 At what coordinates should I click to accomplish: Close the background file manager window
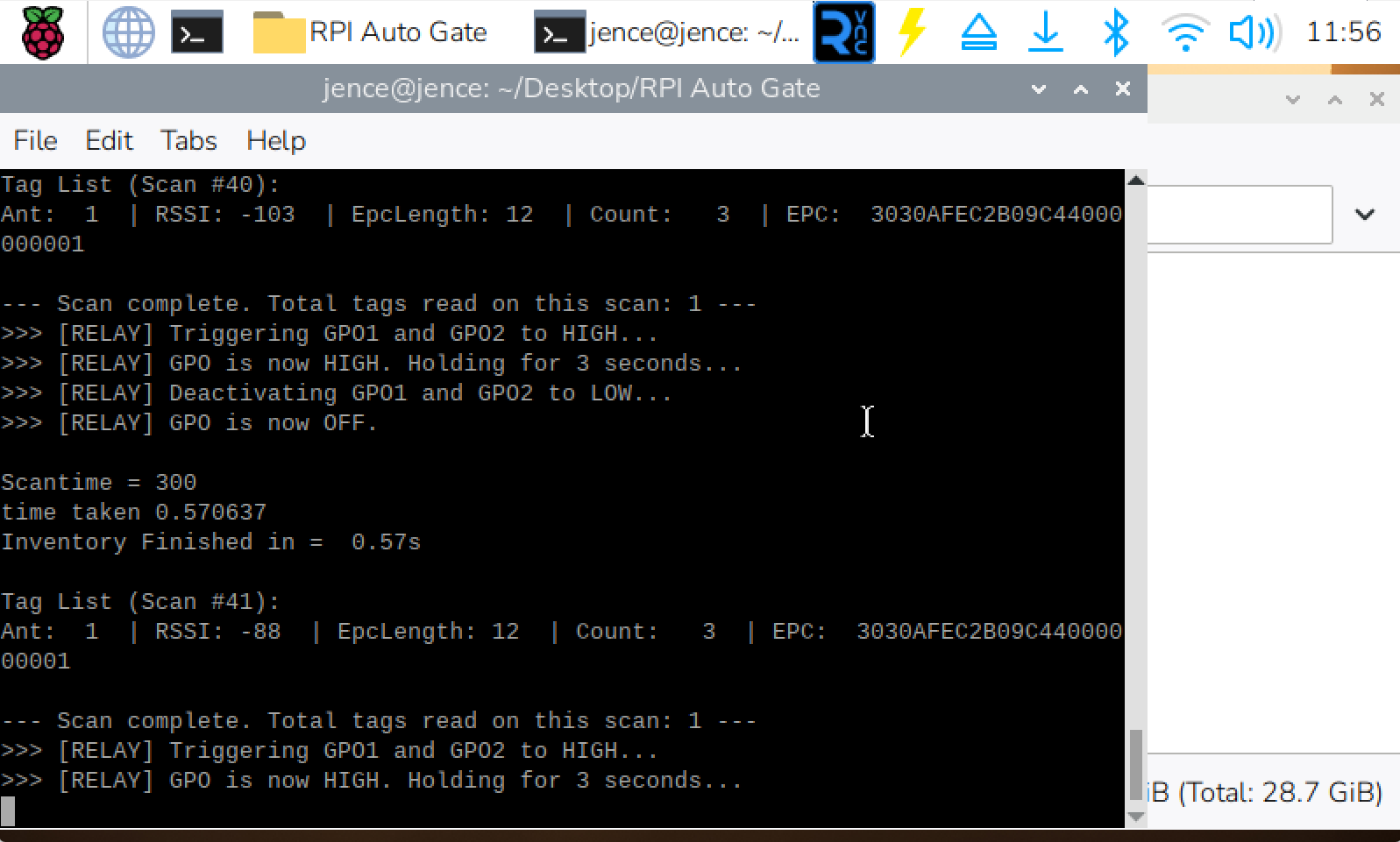(x=1377, y=100)
